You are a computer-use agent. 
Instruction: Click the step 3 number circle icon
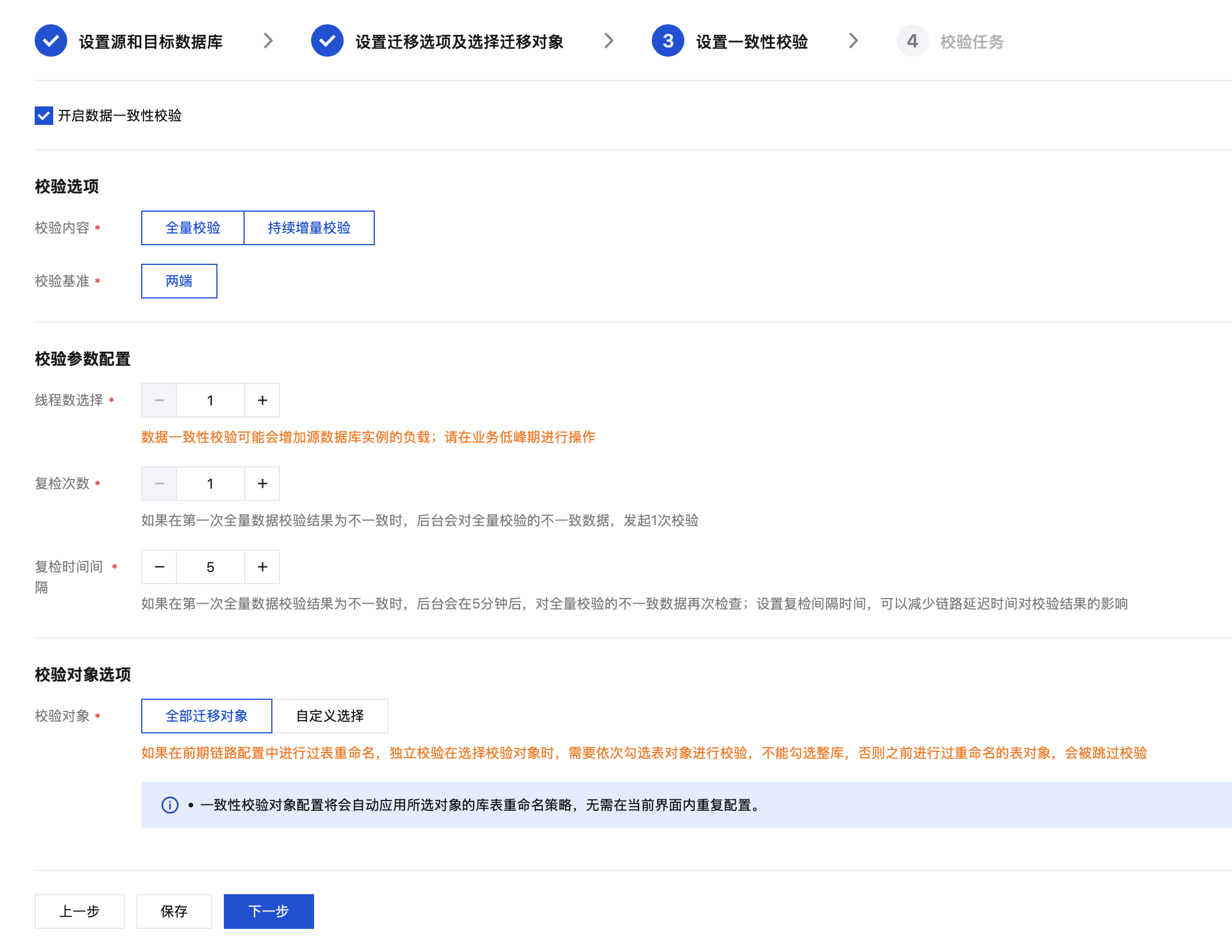pos(667,41)
